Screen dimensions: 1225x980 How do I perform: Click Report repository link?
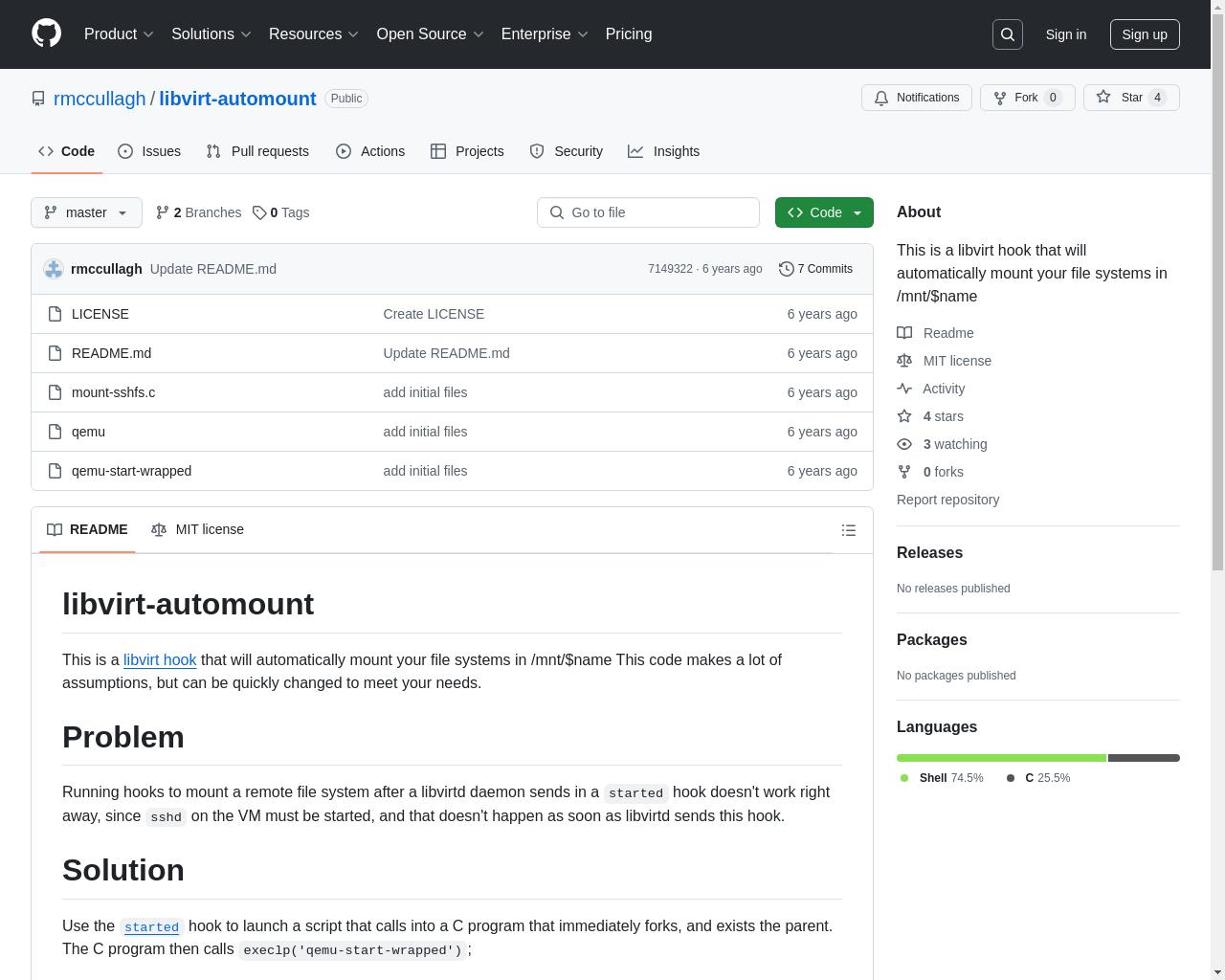(x=947, y=500)
